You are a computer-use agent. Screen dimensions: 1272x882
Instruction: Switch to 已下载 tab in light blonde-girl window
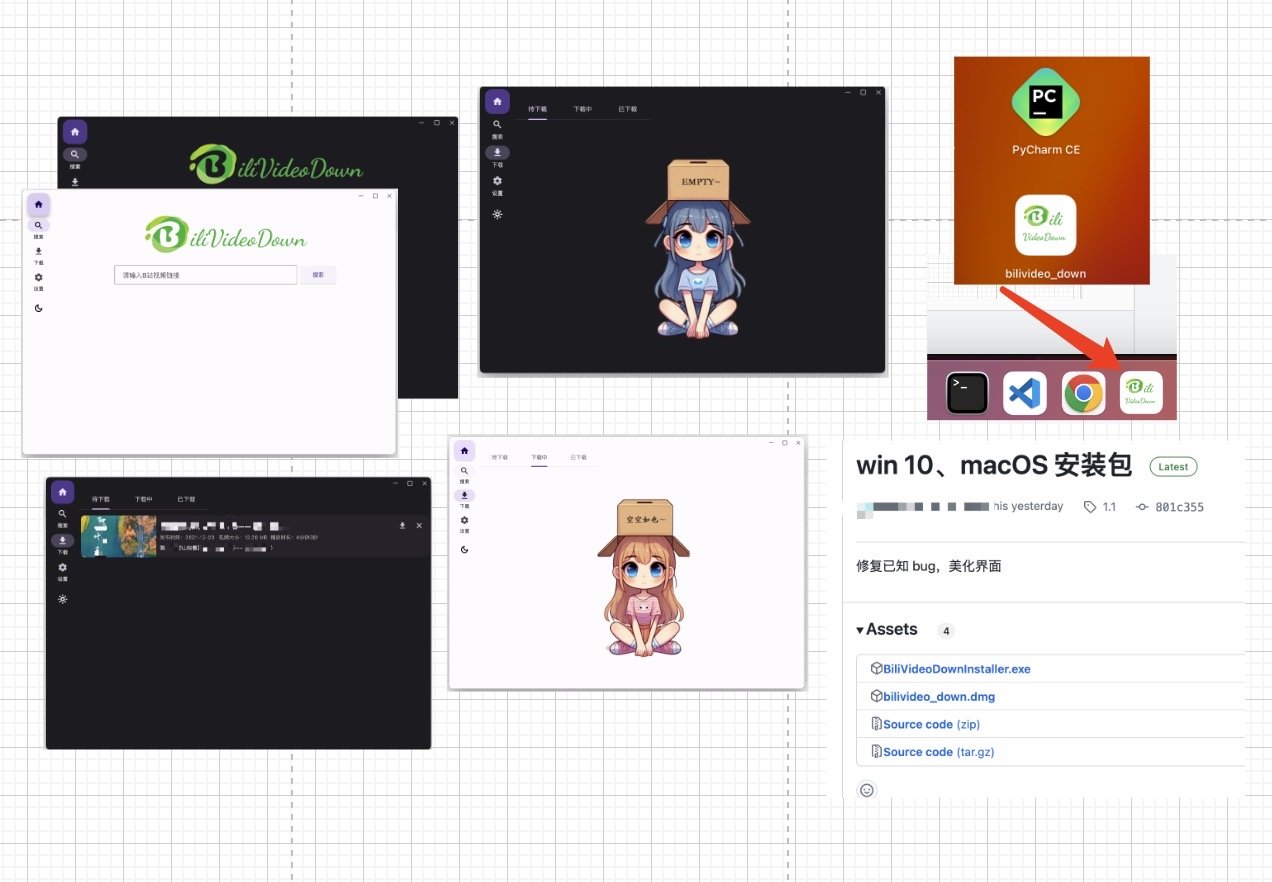point(579,457)
